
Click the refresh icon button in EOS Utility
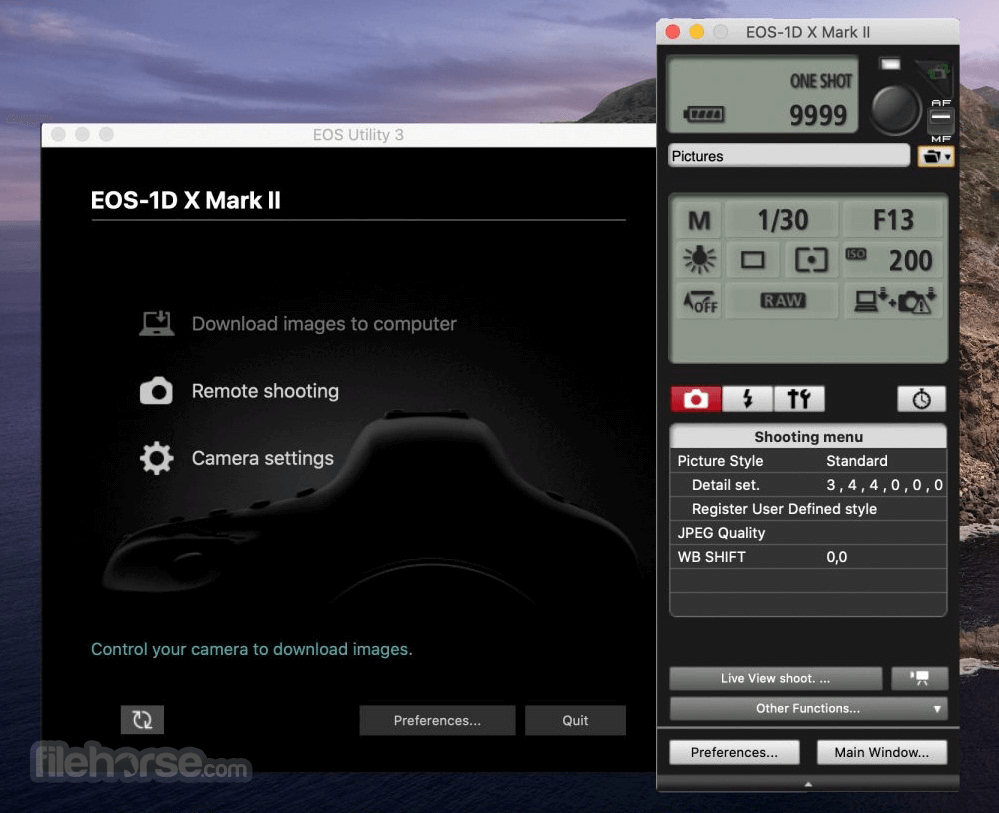tap(142, 720)
